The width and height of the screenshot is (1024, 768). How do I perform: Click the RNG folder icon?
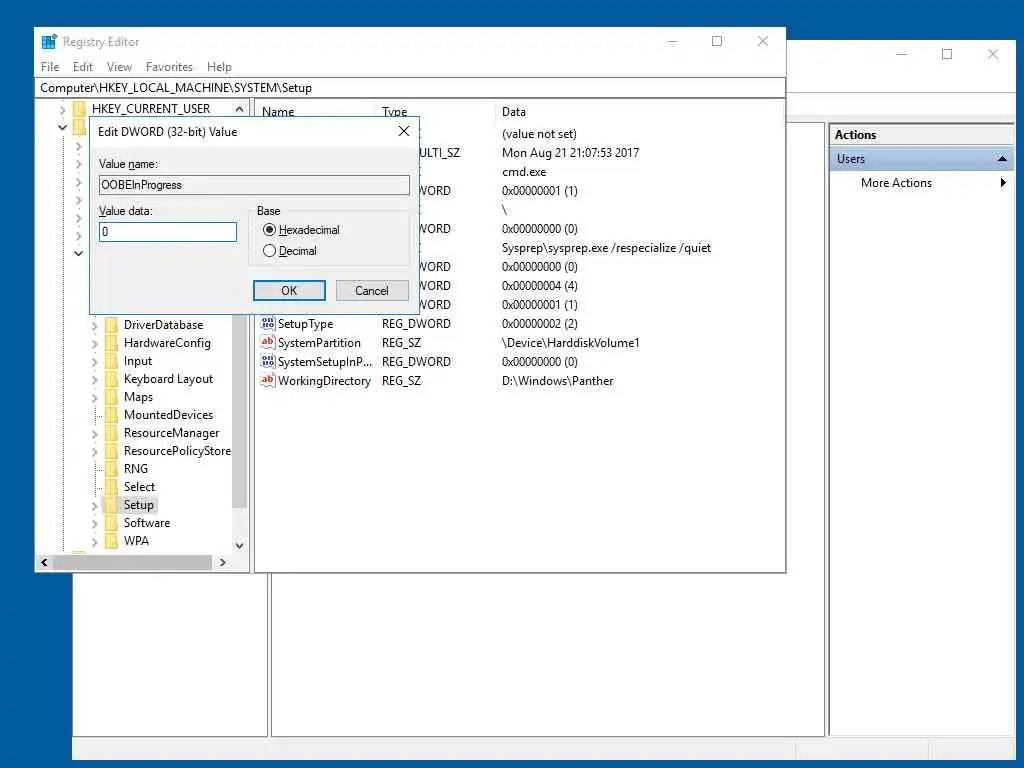(112, 468)
